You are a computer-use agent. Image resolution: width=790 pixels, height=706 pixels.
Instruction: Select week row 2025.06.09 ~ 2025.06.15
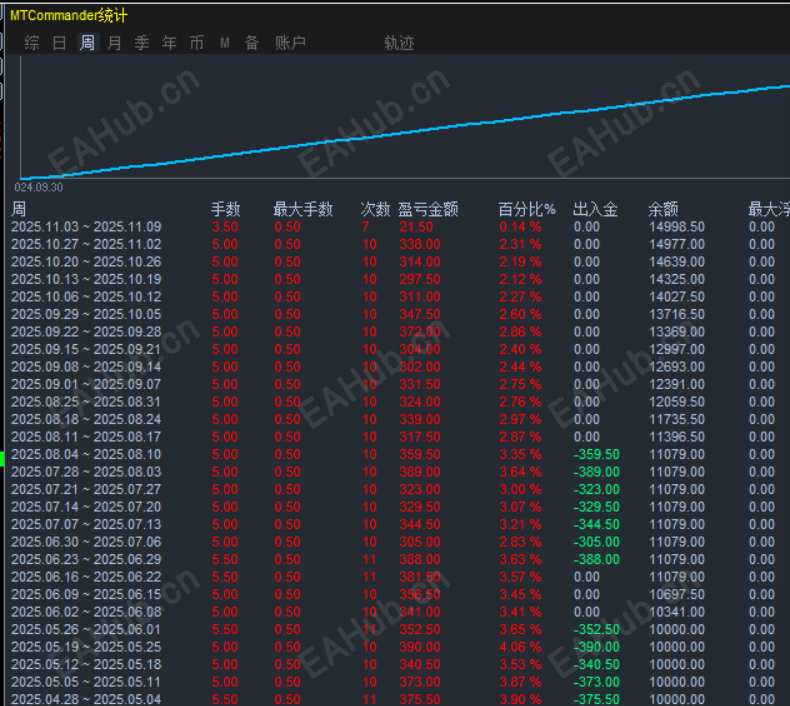pyautogui.click(x=398, y=595)
